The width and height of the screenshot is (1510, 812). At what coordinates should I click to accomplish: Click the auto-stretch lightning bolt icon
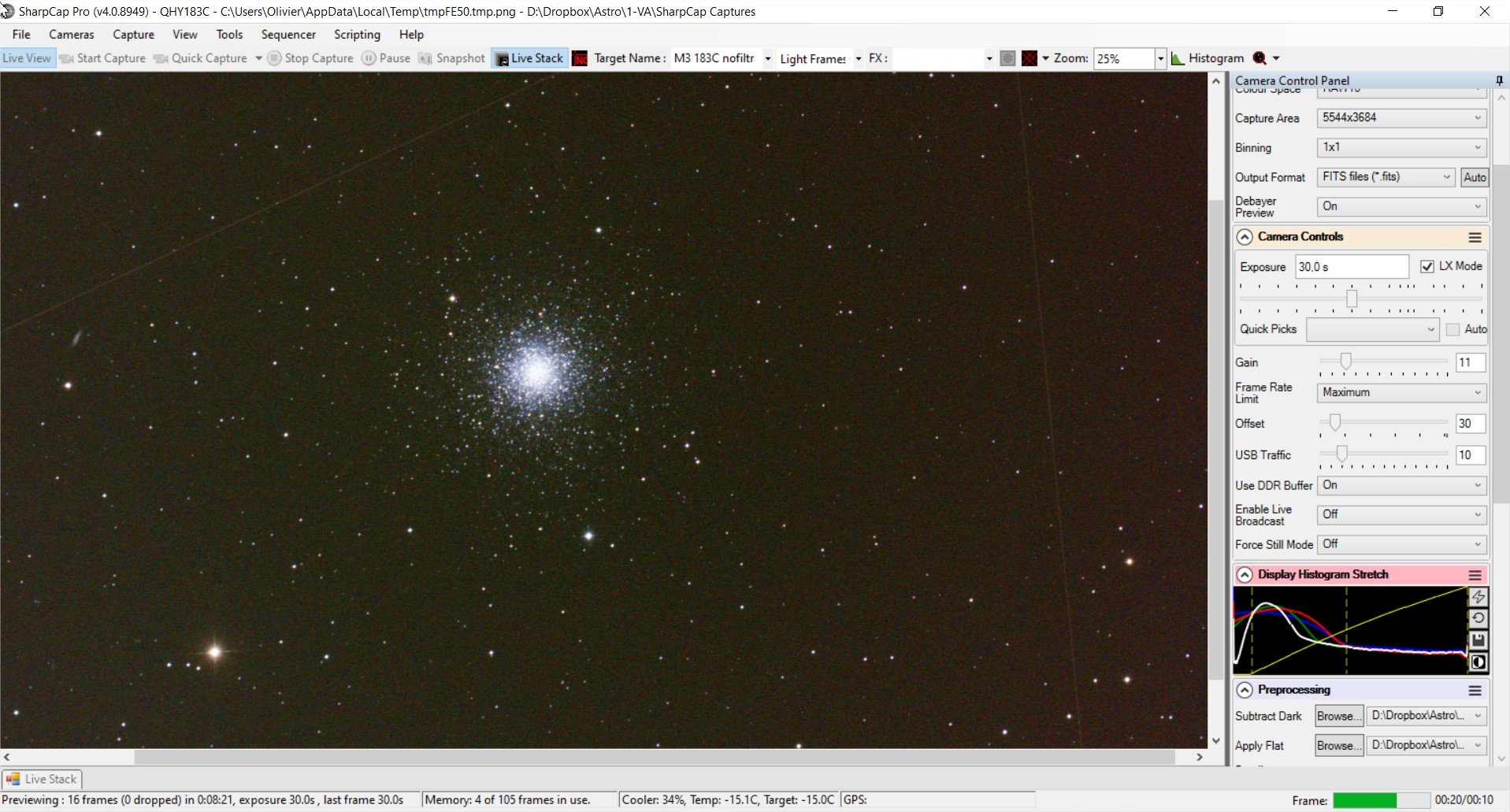[1478, 597]
